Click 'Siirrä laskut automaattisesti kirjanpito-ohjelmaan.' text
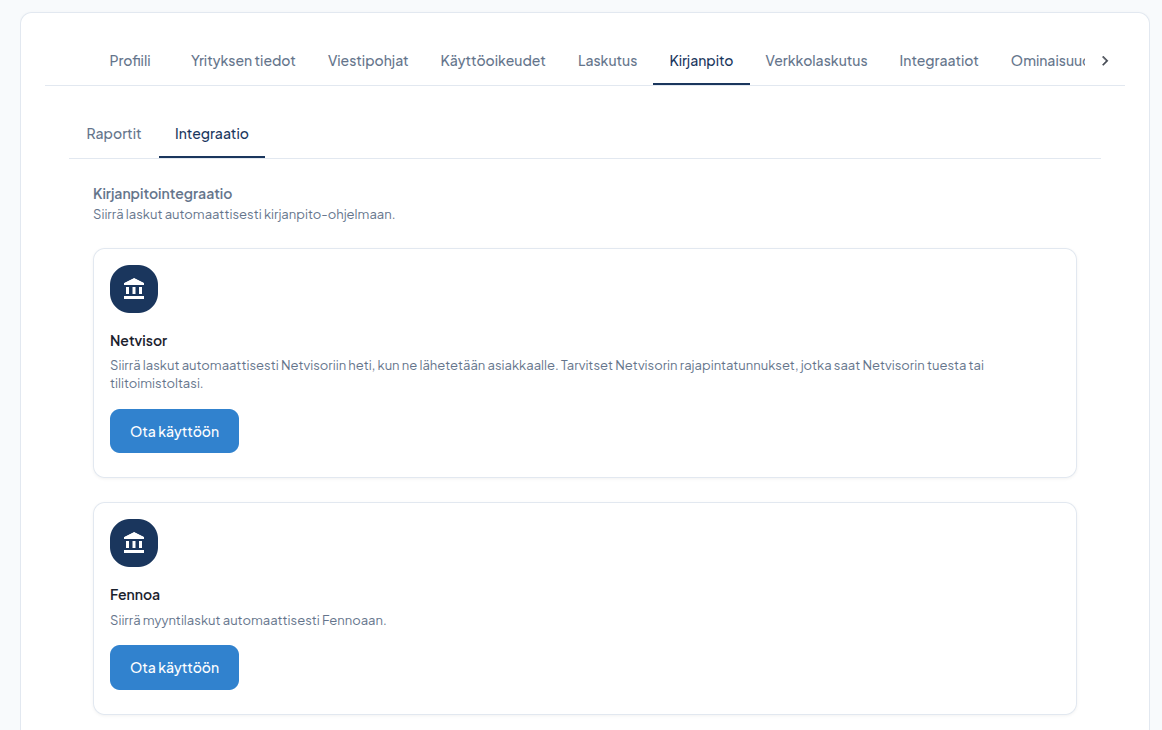 click(244, 215)
